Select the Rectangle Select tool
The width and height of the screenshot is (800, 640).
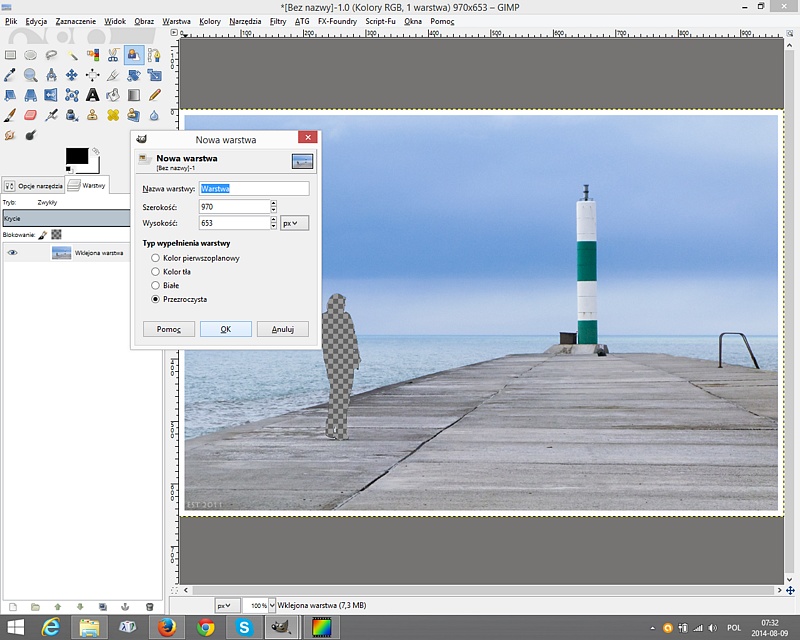coord(10,55)
